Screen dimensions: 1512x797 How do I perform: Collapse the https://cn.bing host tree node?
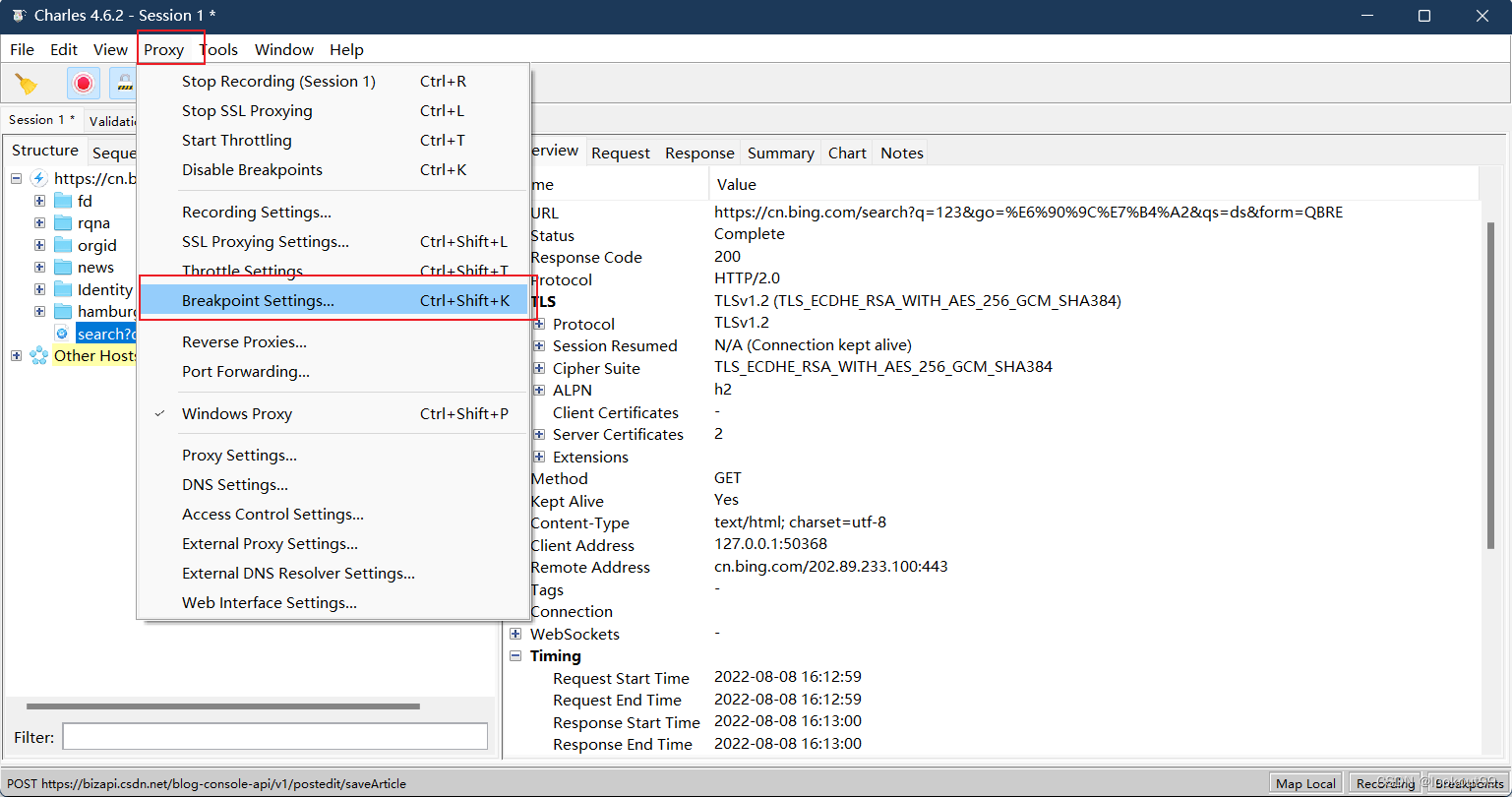click(x=17, y=178)
